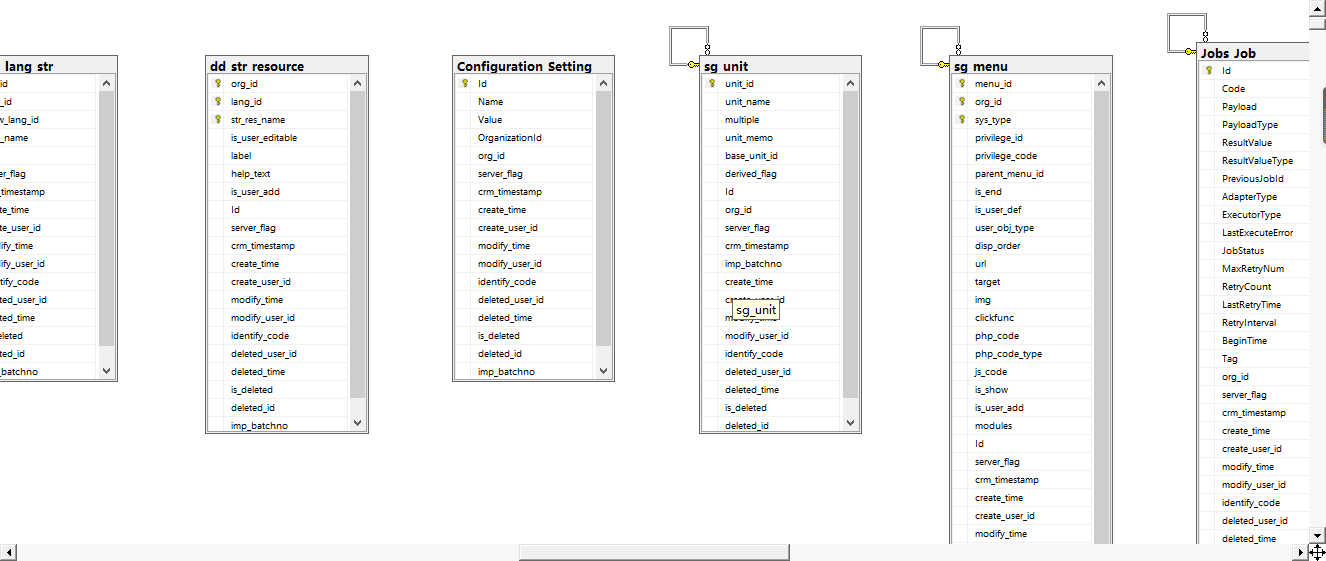The image size is (1326, 561).
Task: Select the imp_batchno column in Configuration Setting
Action: tap(525, 372)
